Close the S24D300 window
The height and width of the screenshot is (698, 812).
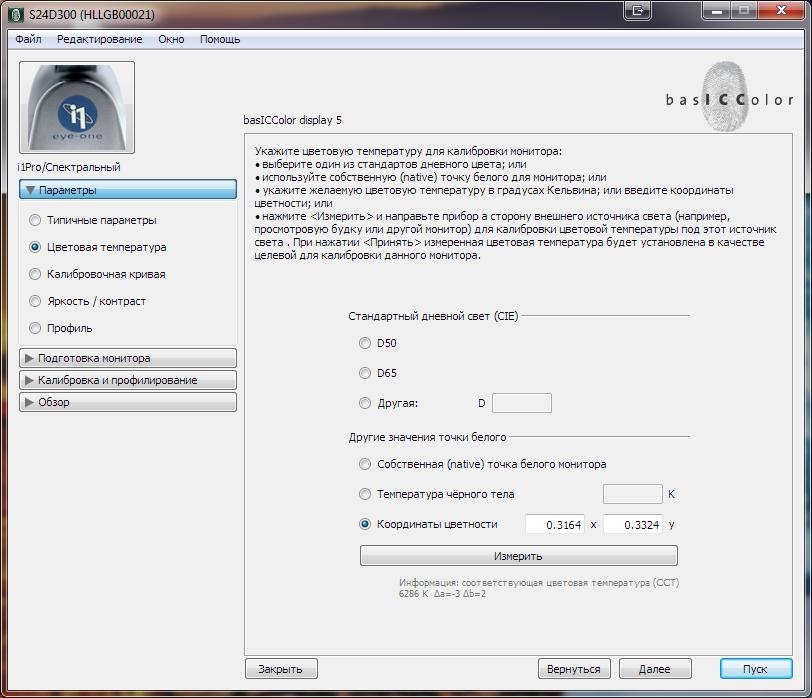(781, 10)
